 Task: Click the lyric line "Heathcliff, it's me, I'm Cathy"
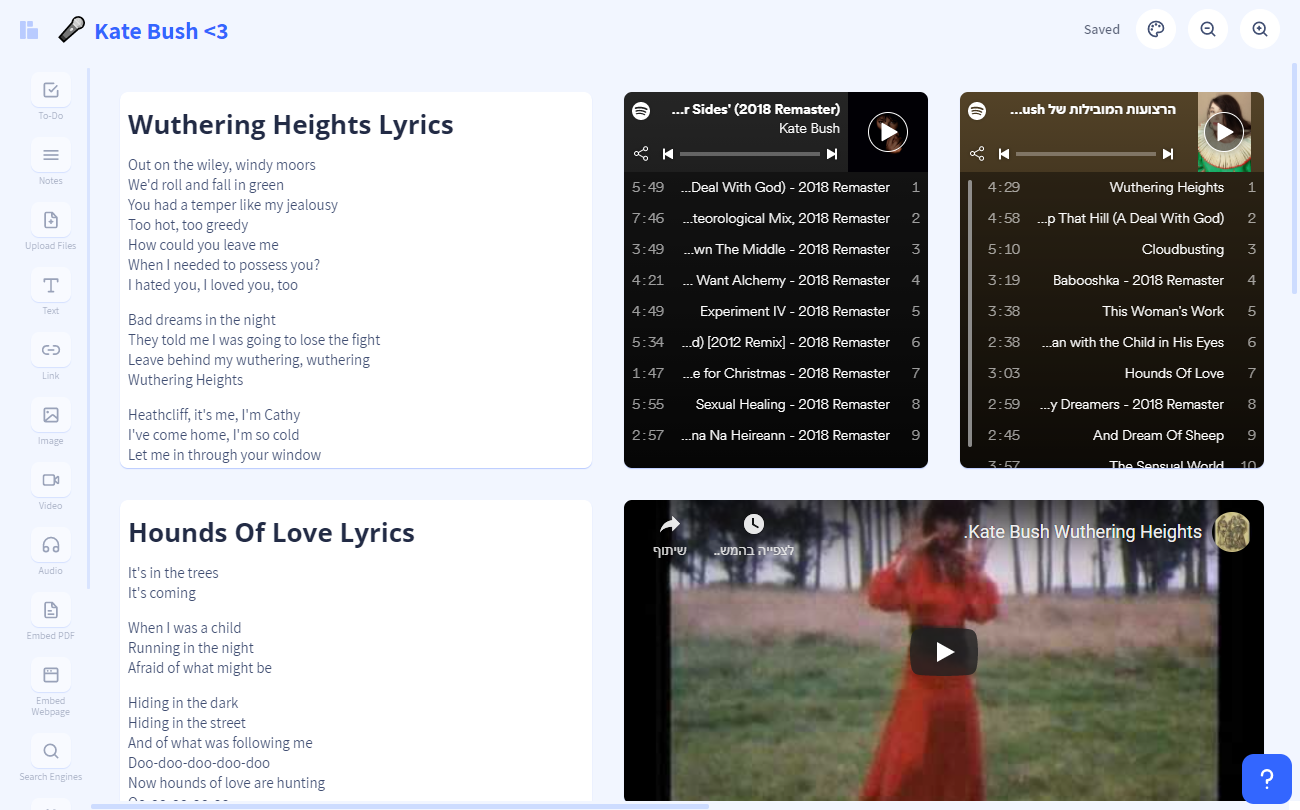[214, 415]
